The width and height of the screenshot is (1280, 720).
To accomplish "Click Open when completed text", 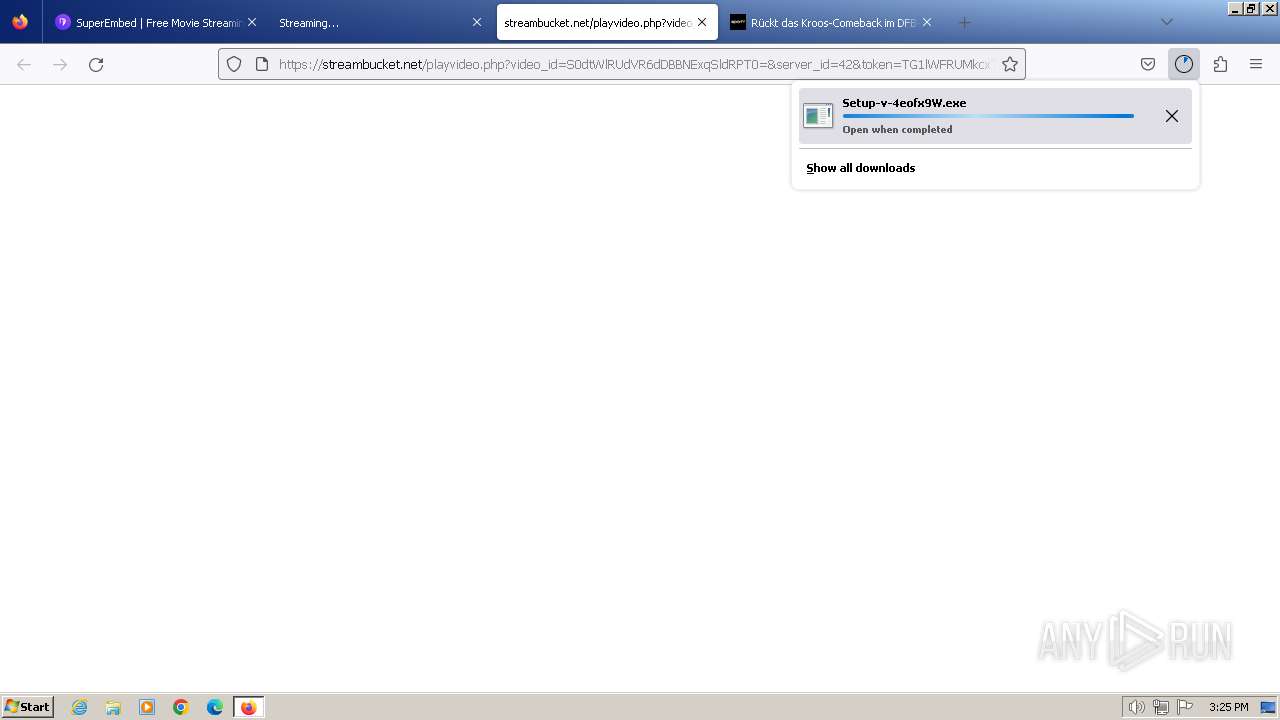I will click(x=897, y=130).
